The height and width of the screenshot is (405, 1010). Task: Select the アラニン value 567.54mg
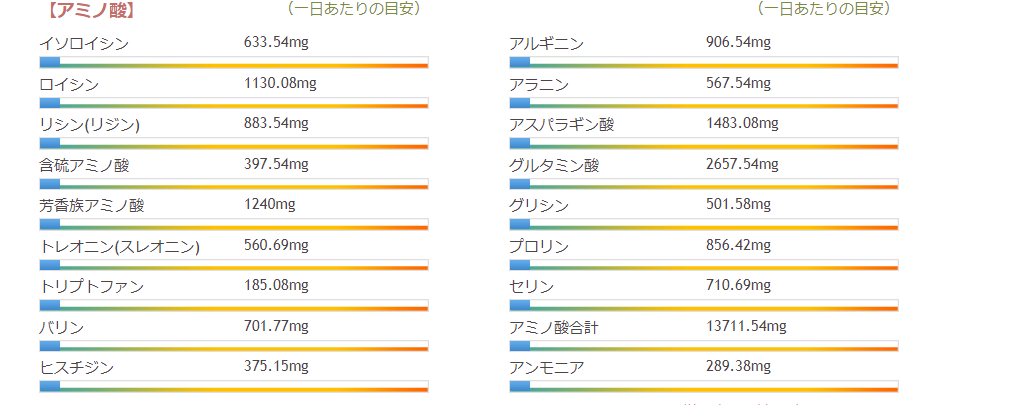738,84
